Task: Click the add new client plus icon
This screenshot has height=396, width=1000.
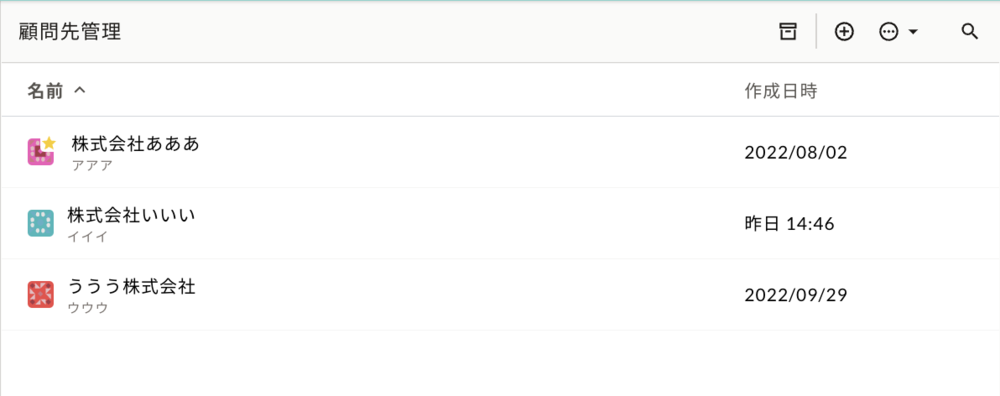Action: coord(844,31)
